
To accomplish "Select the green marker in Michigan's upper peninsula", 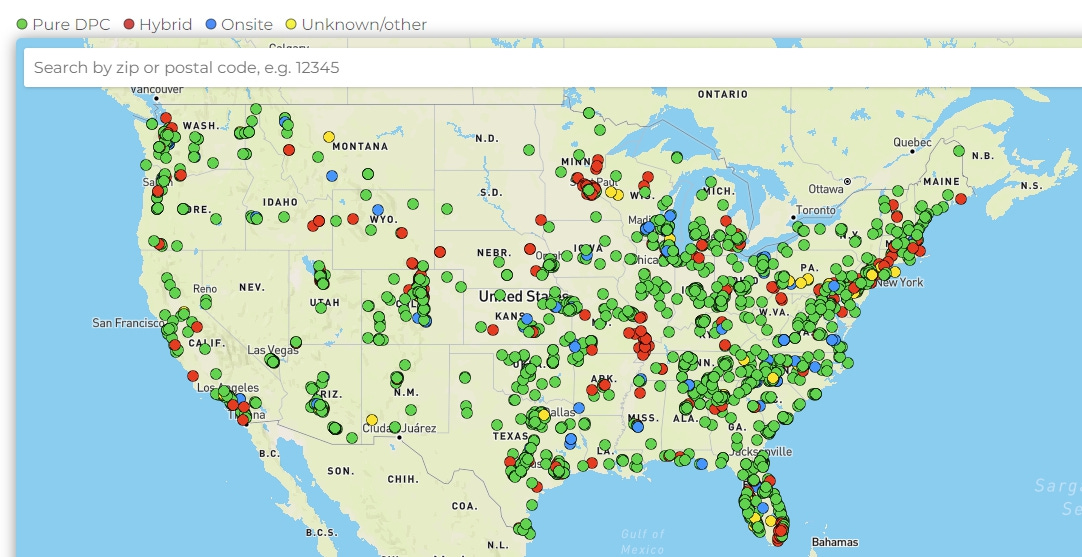I will pyautogui.click(x=677, y=157).
